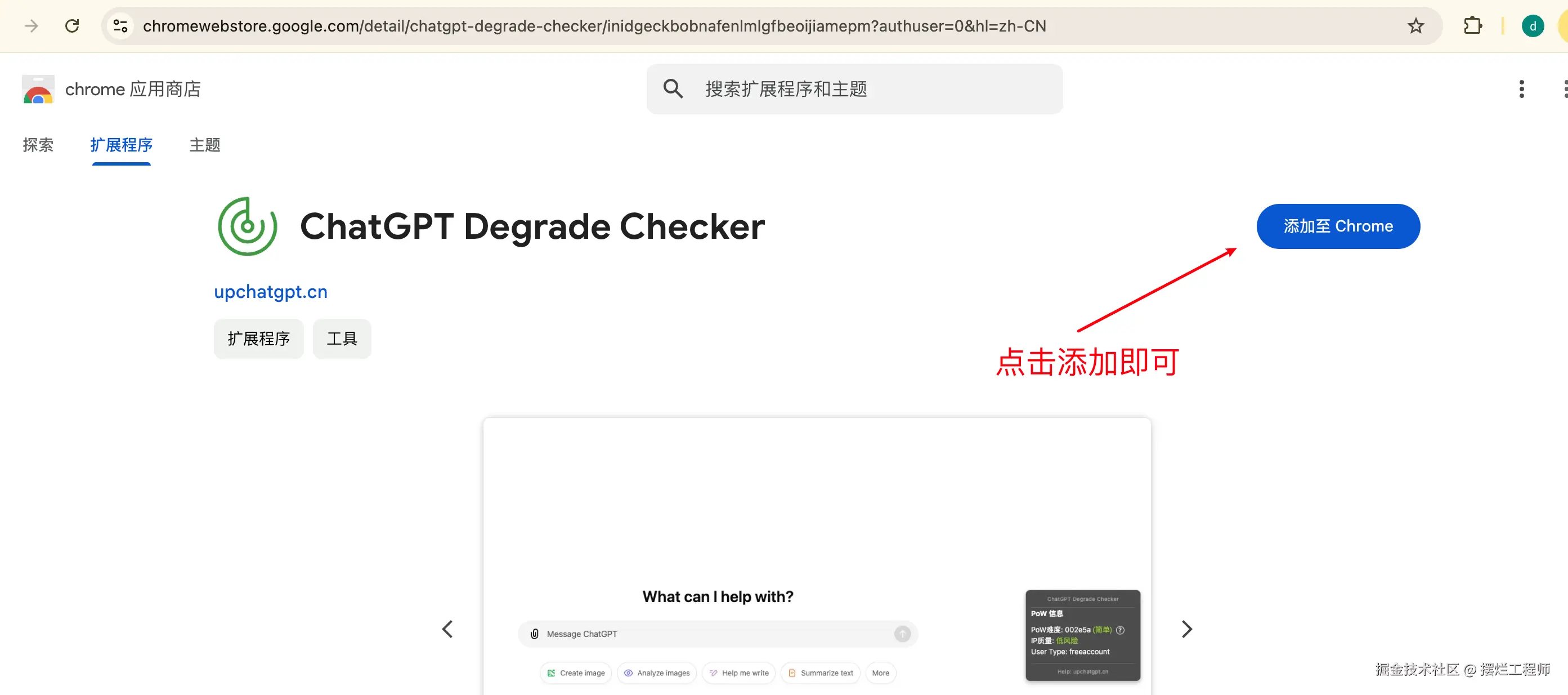Screen dimensions: 1568x695
Task: Open the Chrome extensions puzzle icon
Action: pos(1473,25)
